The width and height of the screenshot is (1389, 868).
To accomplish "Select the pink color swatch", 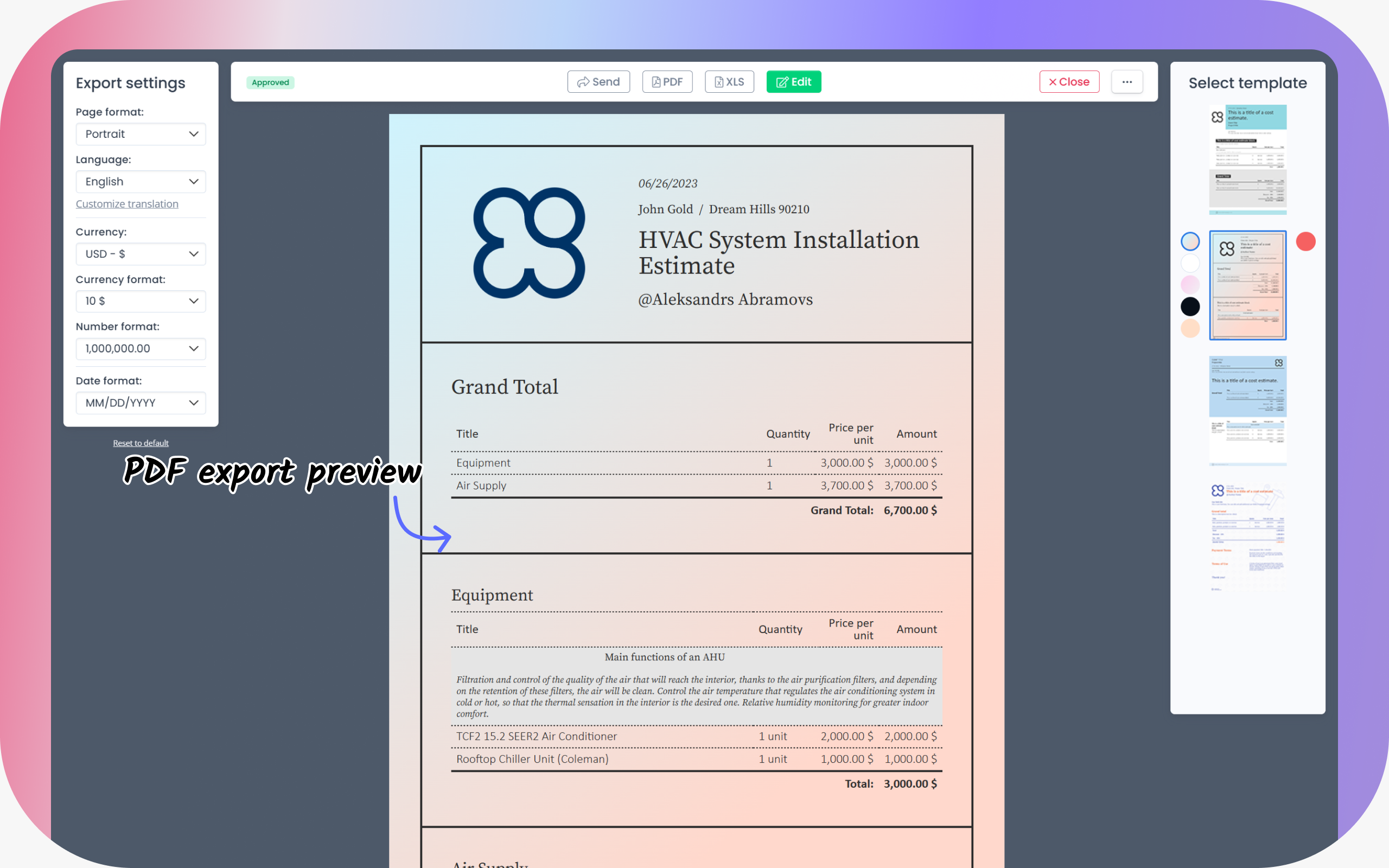I will point(1190,284).
